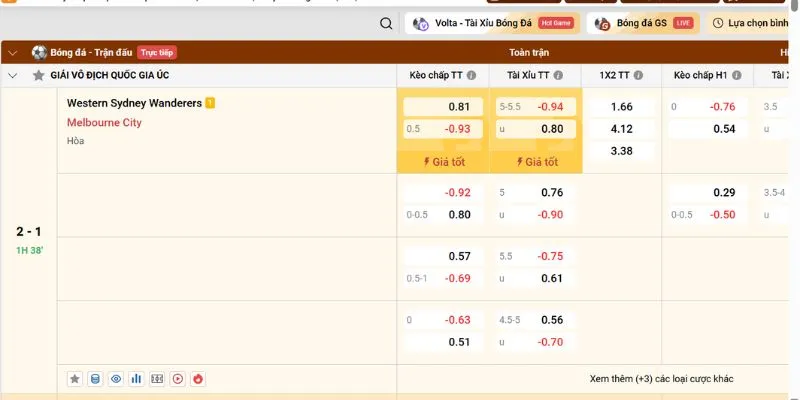Click the Trực tiếp live badge
Screen dimensions: 800x400
coord(156,52)
